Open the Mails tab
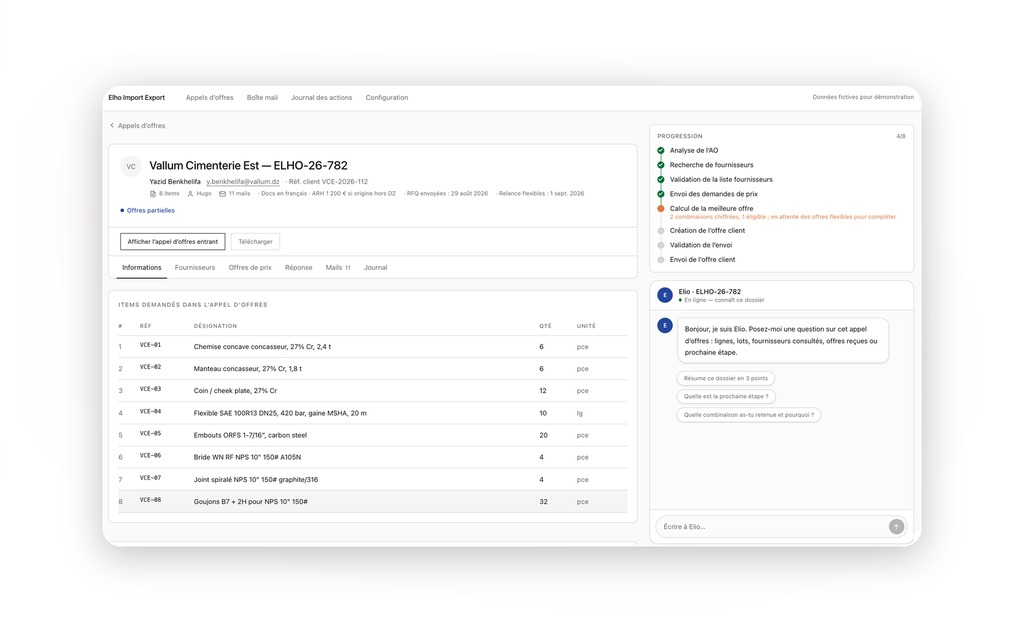The image size is (1024, 640). coord(338,268)
